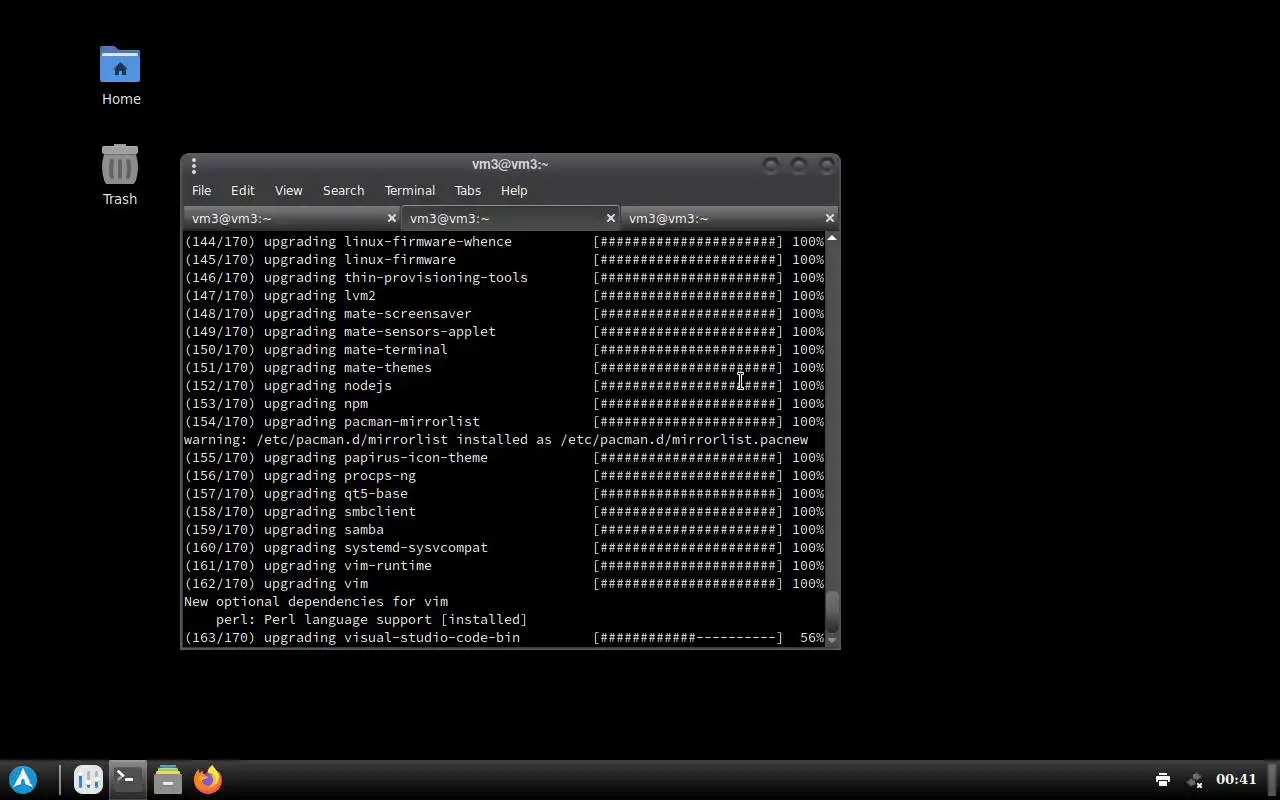Screen dimensions: 1280x800
Task: Click the 'upgrading visual-studio-code-bin' line
Action: coord(504,638)
